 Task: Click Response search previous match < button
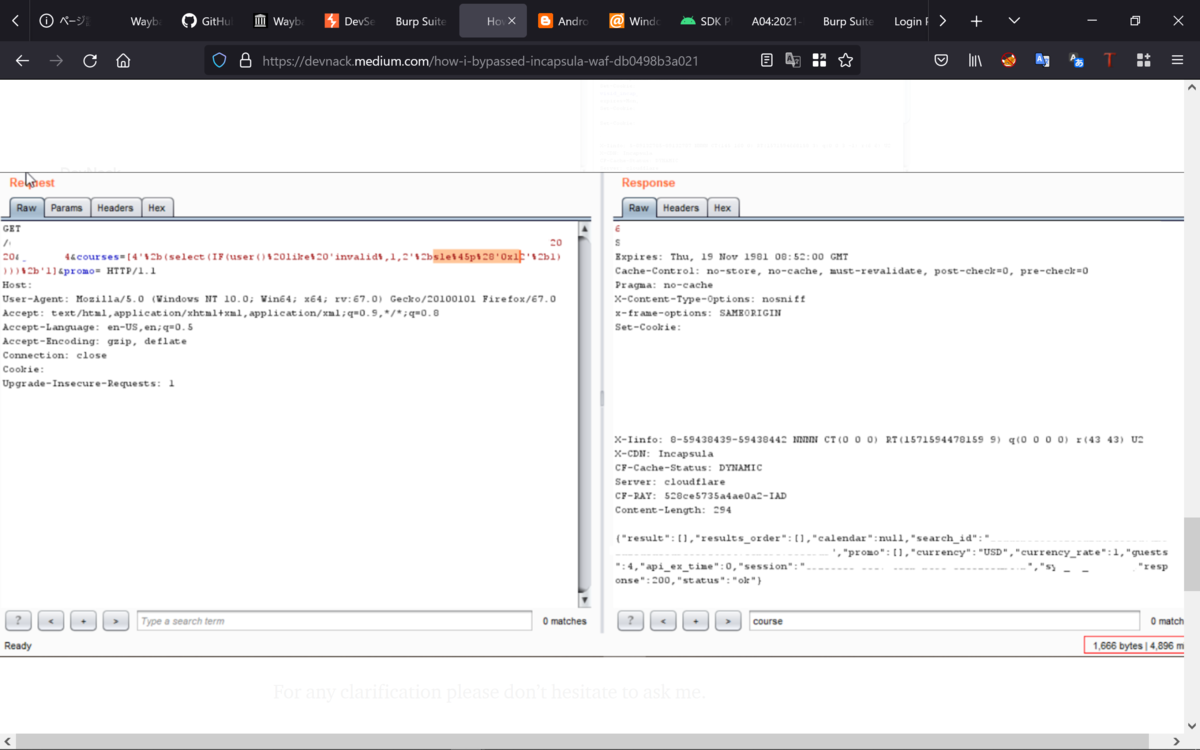[663, 621]
